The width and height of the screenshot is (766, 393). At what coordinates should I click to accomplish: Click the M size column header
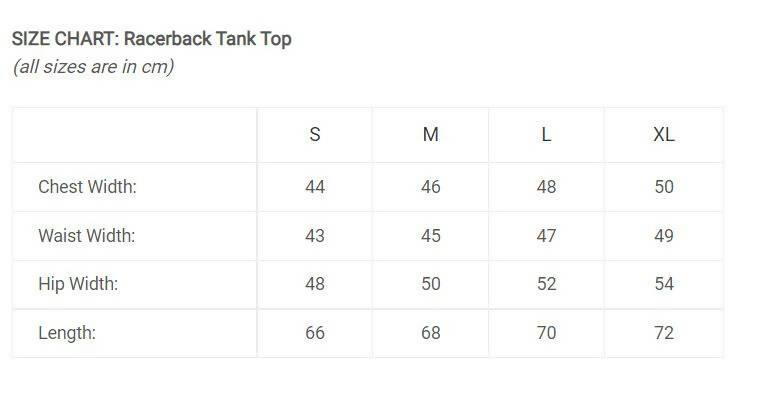(430, 134)
